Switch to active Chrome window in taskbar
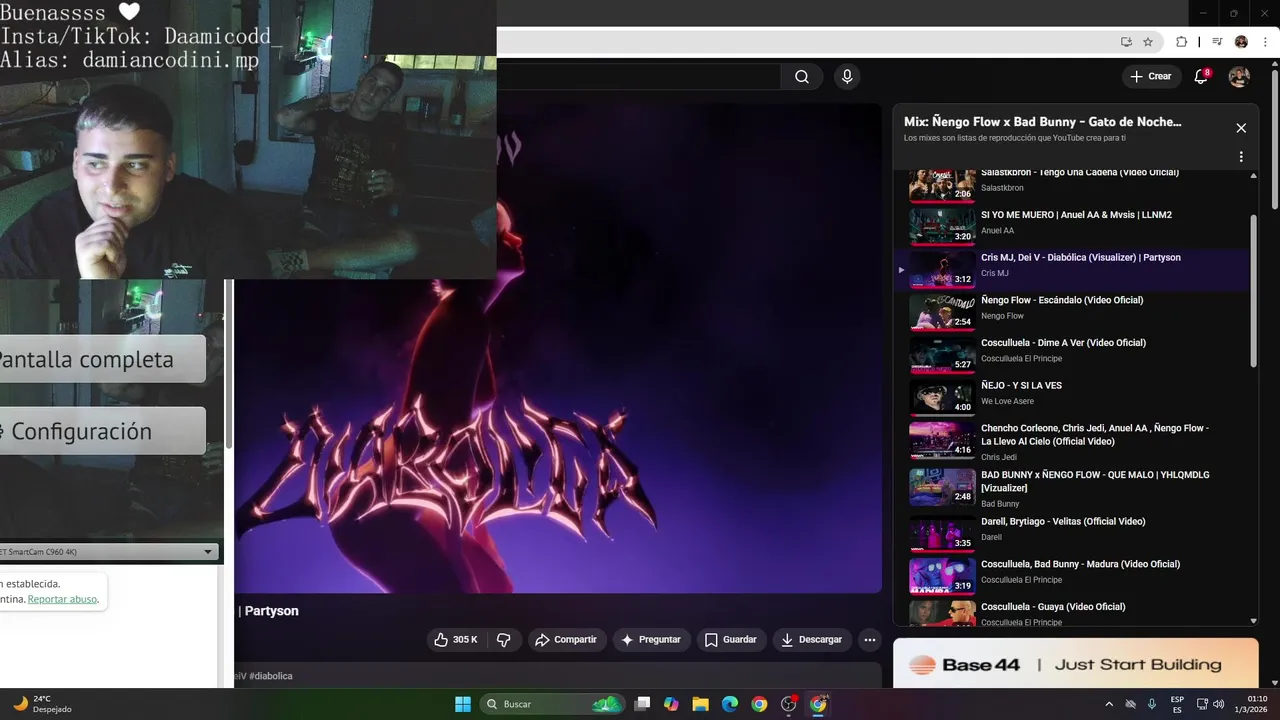 [x=818, y=704]
